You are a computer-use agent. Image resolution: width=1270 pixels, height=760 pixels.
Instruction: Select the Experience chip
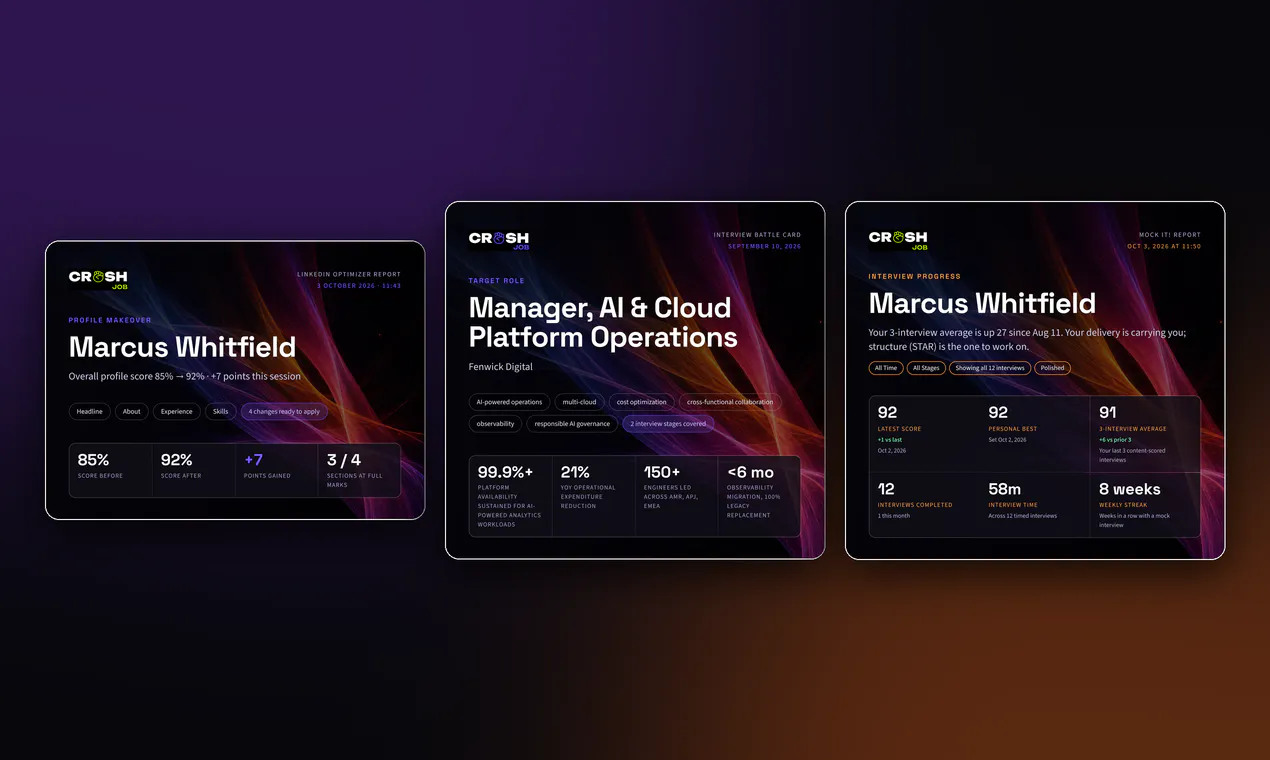pos(177,411)
